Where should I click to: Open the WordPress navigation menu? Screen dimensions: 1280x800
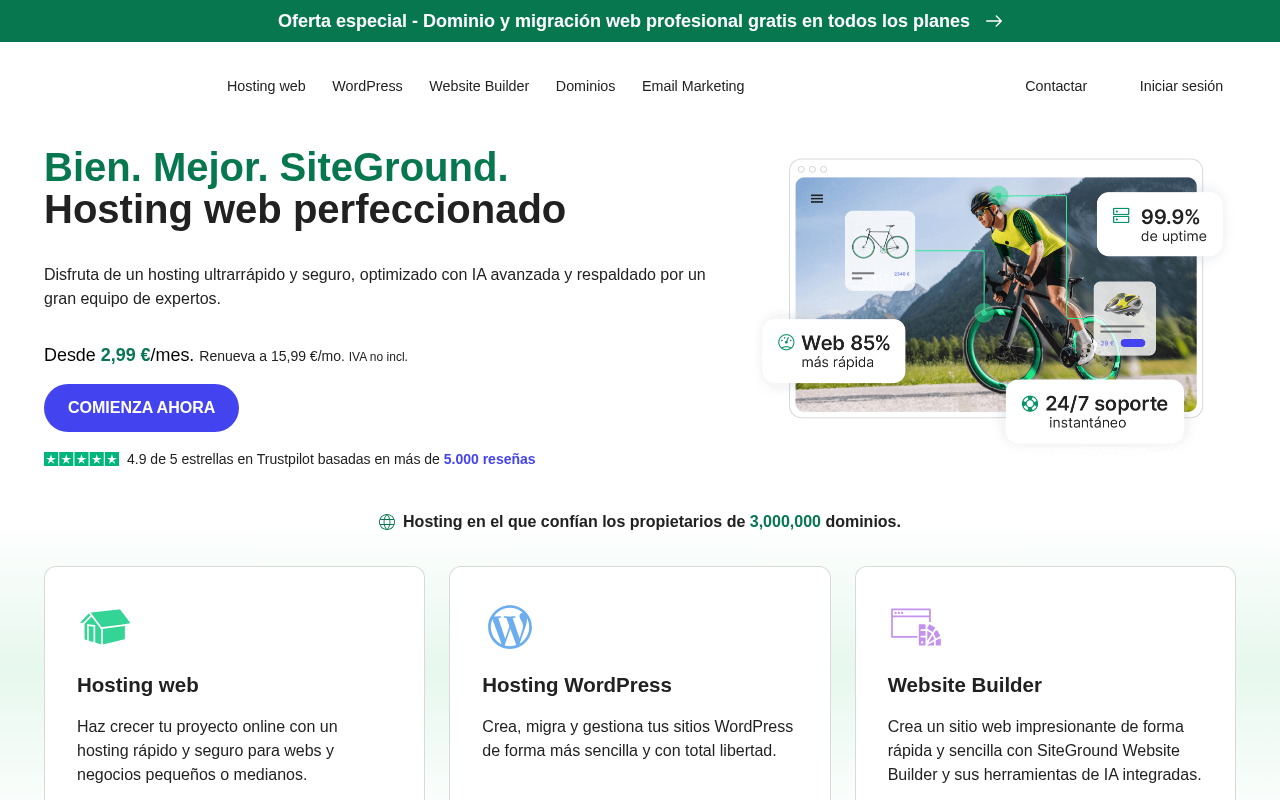click(x=367, y=86)
